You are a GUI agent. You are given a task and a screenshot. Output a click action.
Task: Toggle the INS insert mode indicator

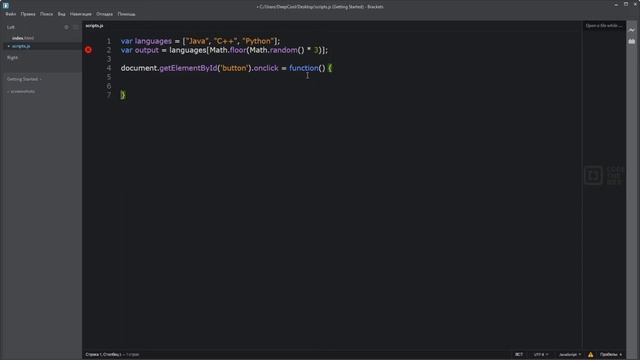(519, 354)
